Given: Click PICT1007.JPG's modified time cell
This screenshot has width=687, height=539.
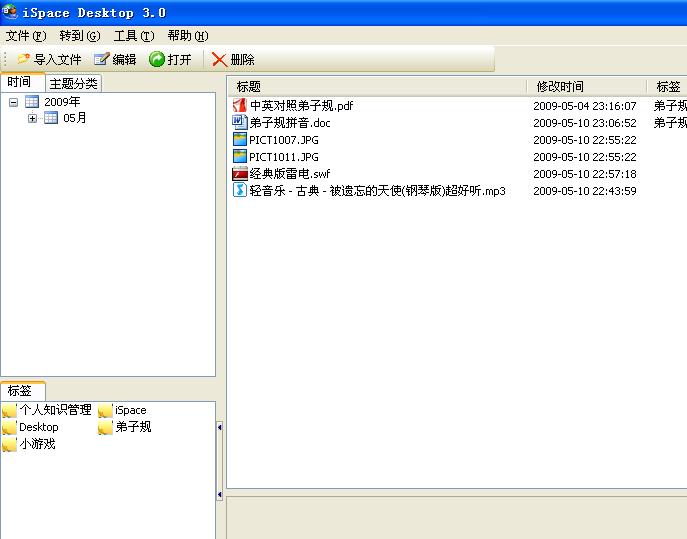Looking at the screenshot, I should click(x=584, y=140).
